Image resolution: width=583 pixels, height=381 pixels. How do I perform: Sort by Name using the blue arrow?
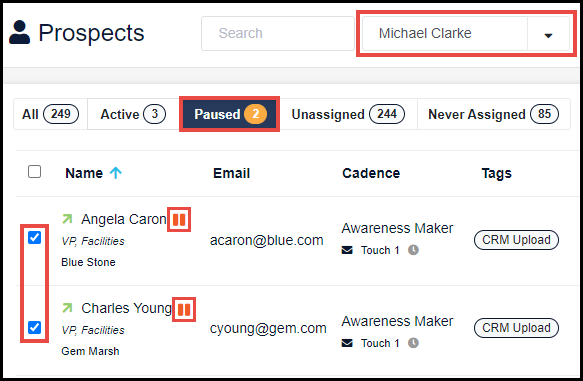pyautogui.click(x=116, y=173)
